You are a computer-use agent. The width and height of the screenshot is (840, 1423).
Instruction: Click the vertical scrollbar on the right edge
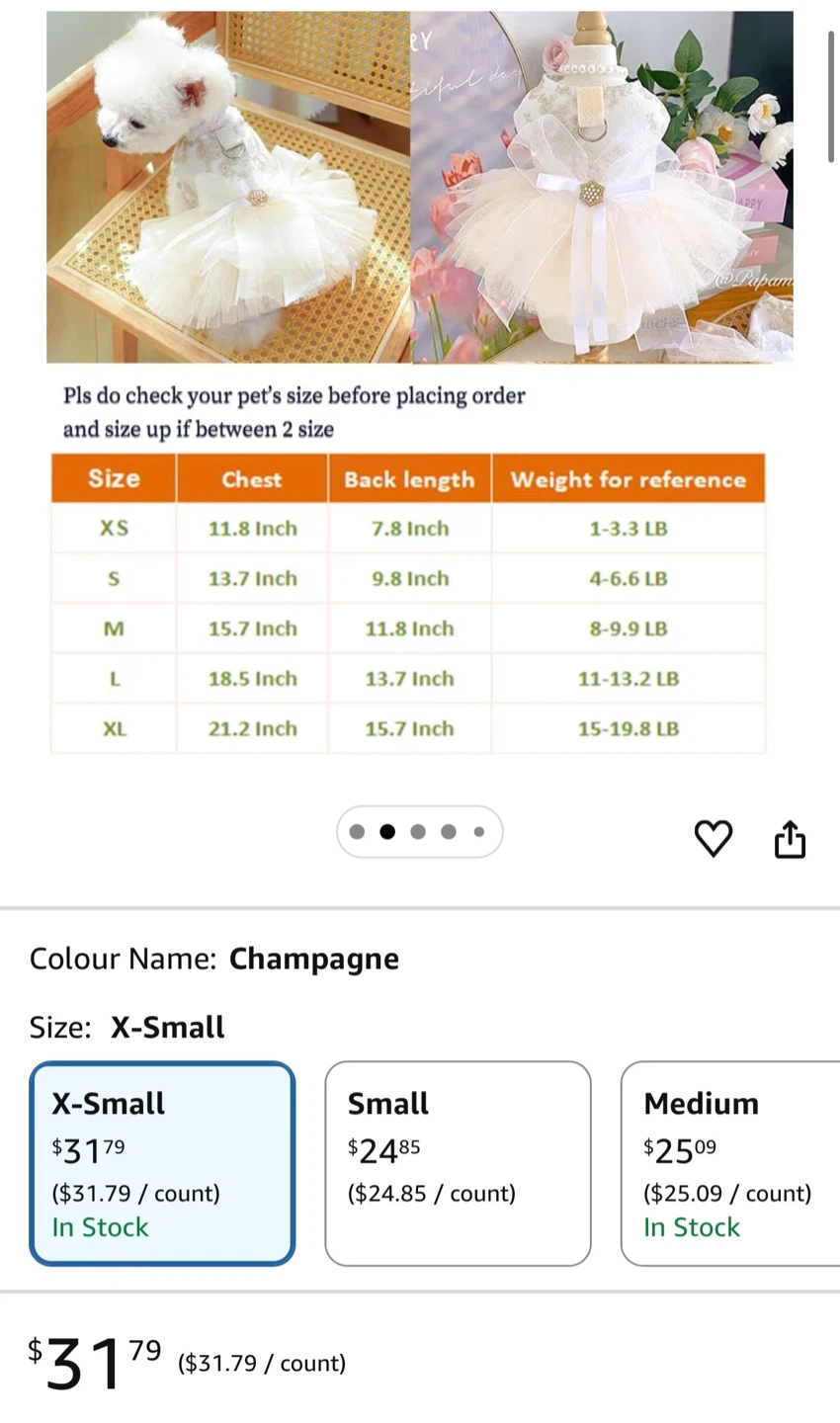[831, 96]
